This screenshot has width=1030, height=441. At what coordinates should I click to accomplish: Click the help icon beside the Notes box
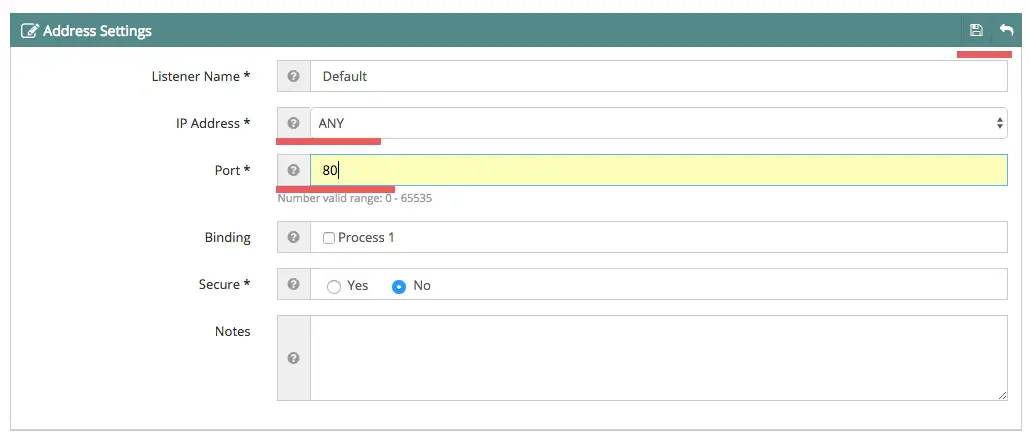pyautogui.click(x=294, y=358)
